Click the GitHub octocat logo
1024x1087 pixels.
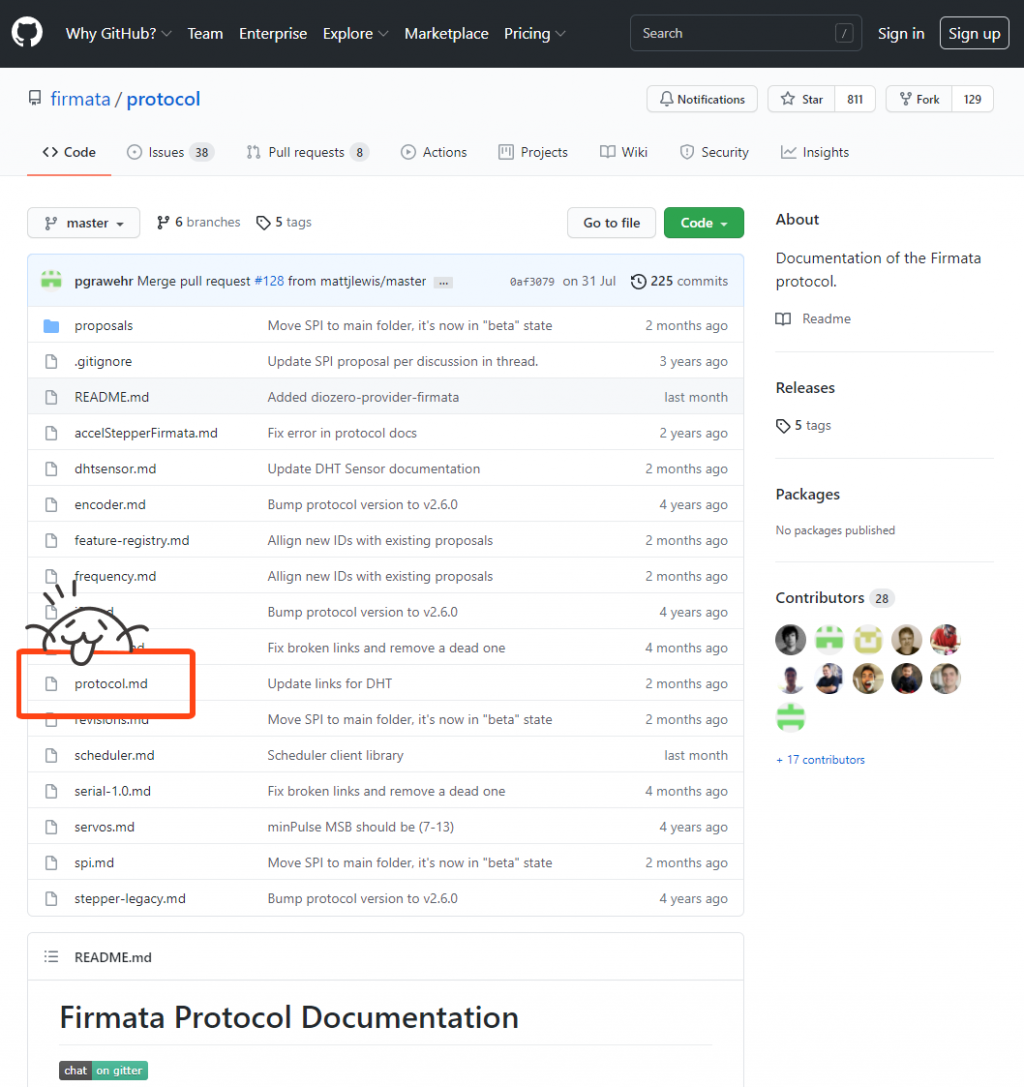click(x=27, y=33)
